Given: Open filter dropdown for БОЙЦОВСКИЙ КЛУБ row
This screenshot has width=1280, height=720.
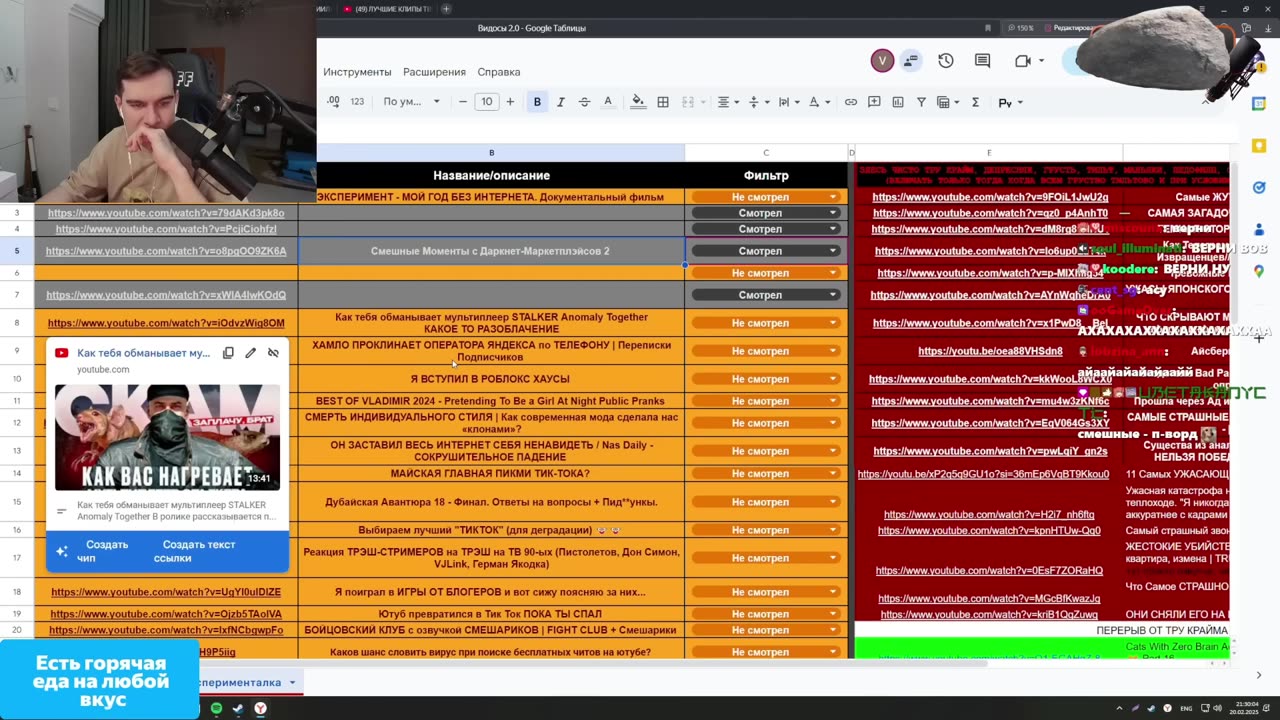Looking at the screenshot, I should click(x=766, y=630).
